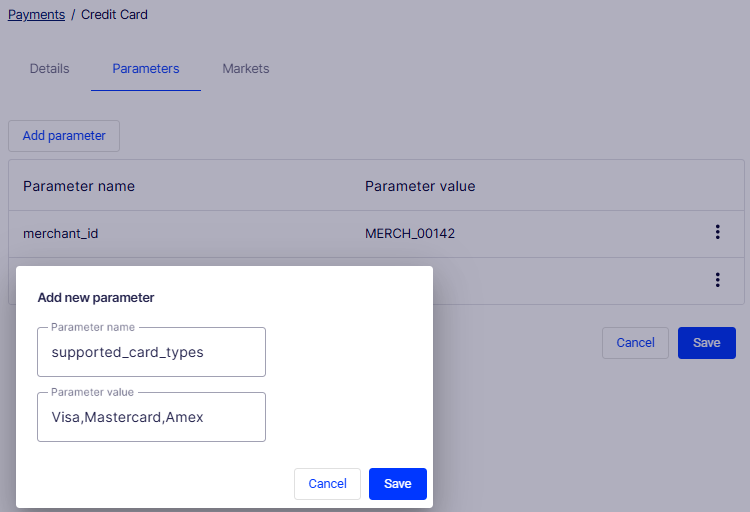Focus the Parameter value input field
The height and width of the screenshot is (512, 750).
tap(151, 417)
